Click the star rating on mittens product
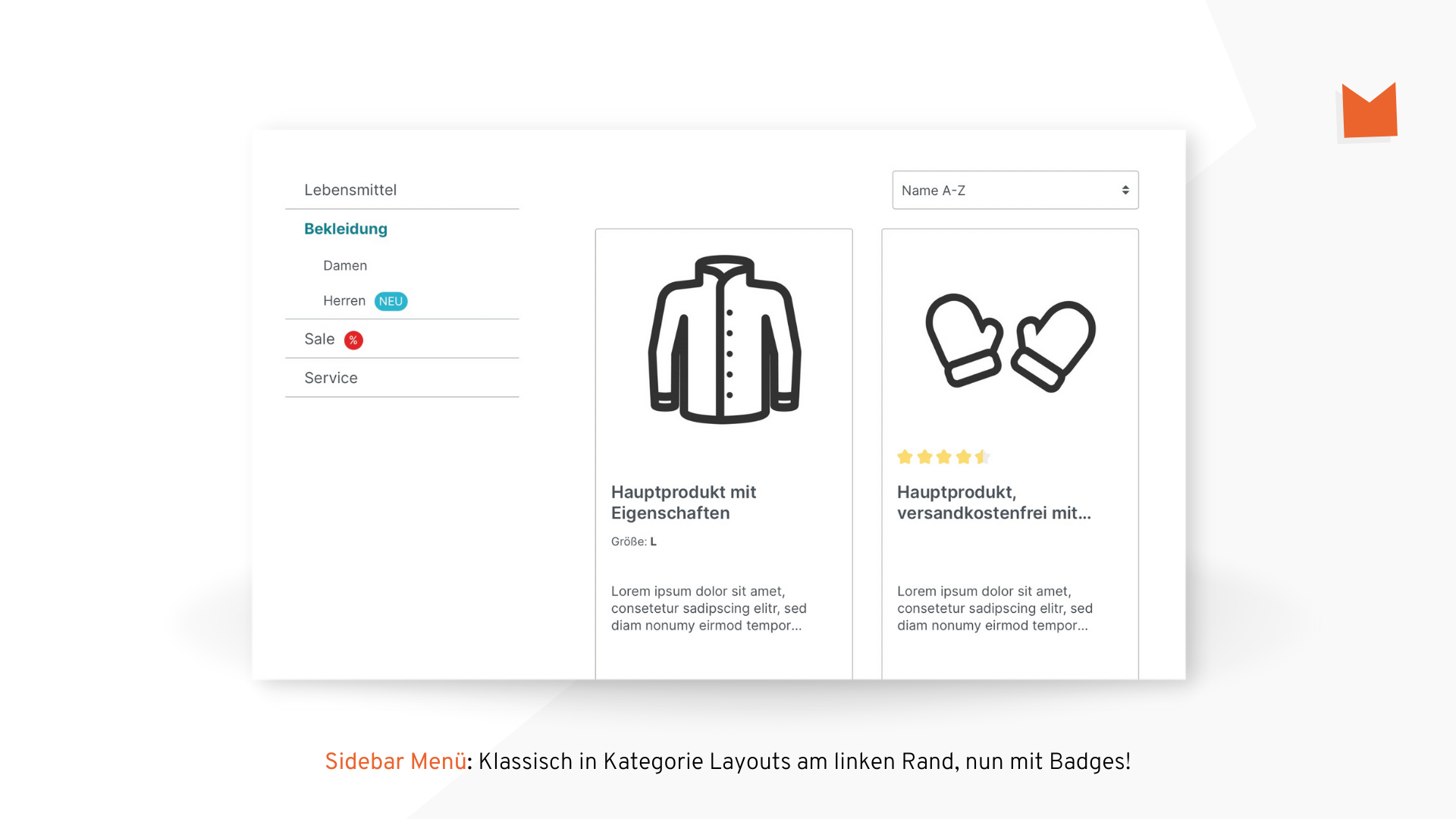Image resolution: width=1456 pixels, height=819 pixels. (944, 457)
